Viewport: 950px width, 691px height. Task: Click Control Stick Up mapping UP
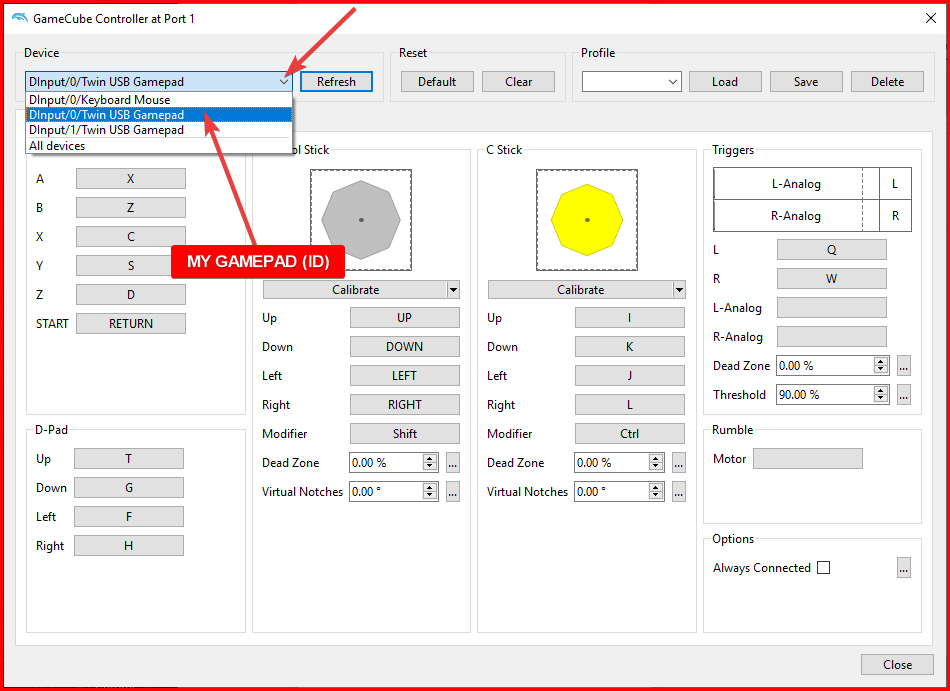point(405,318)
